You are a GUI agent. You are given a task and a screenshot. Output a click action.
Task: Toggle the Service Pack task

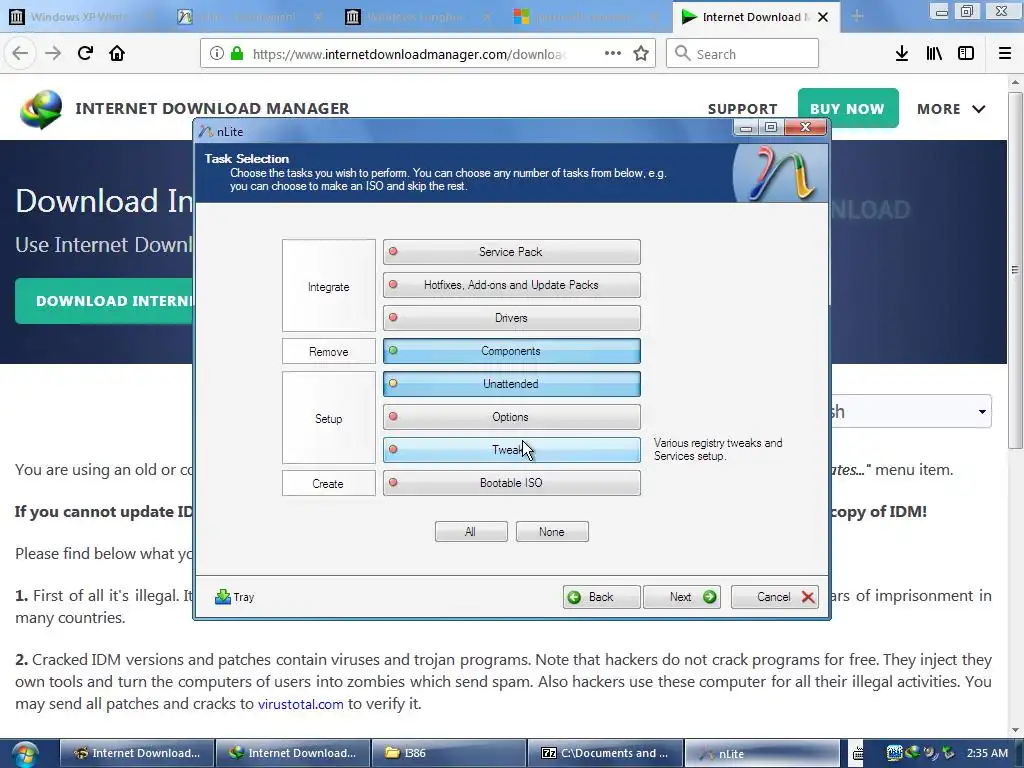511,252
